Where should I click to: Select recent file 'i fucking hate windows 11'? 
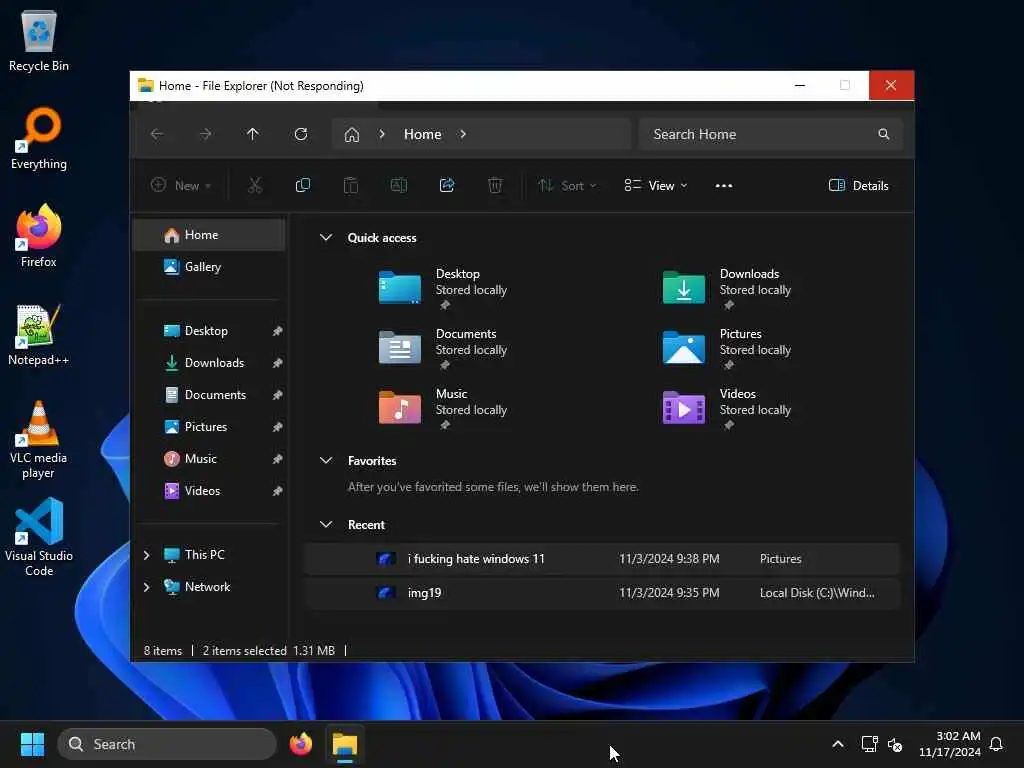click(x=601, y=559)
